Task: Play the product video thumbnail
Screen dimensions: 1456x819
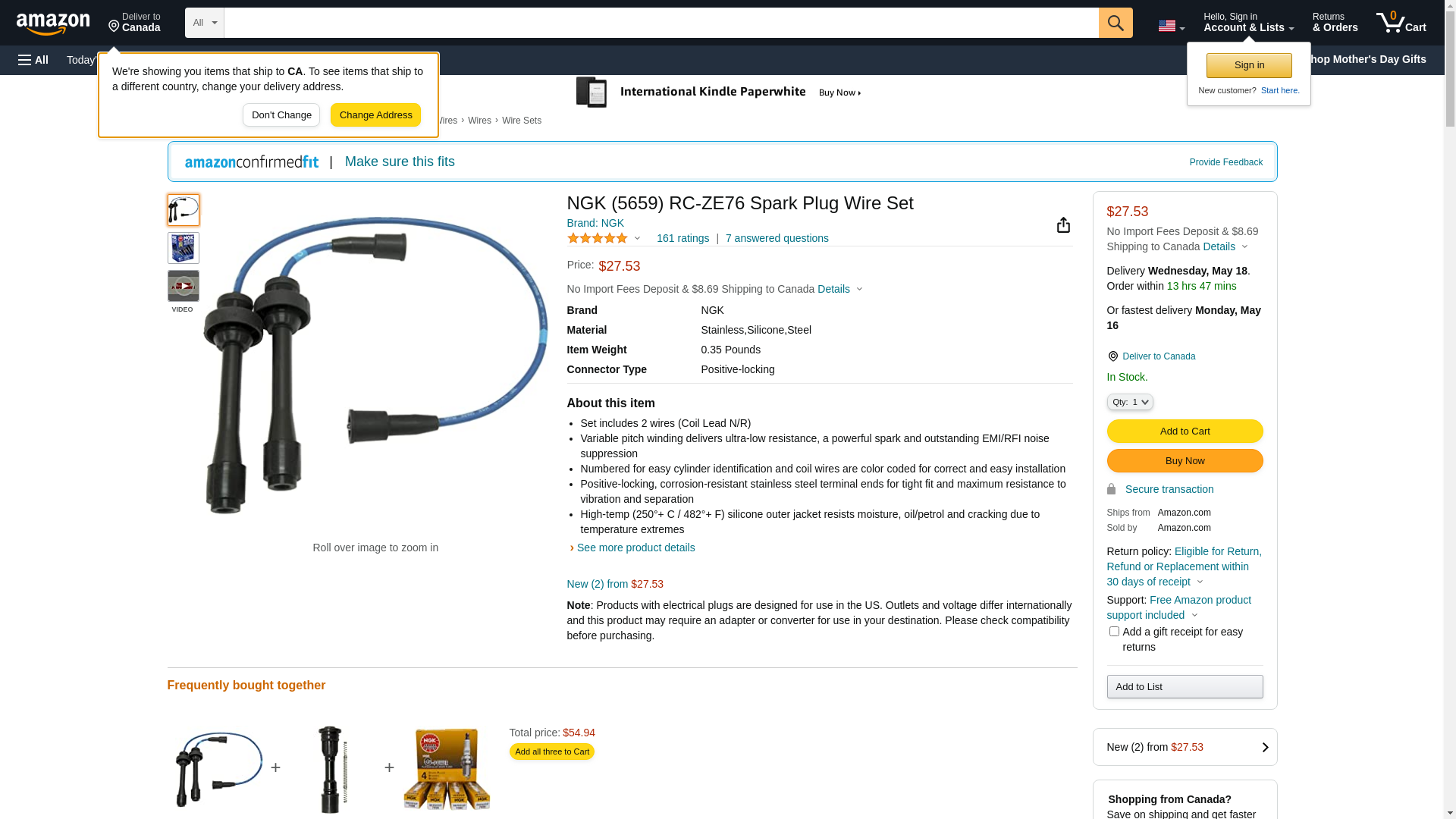Action: tap(184, 287)
